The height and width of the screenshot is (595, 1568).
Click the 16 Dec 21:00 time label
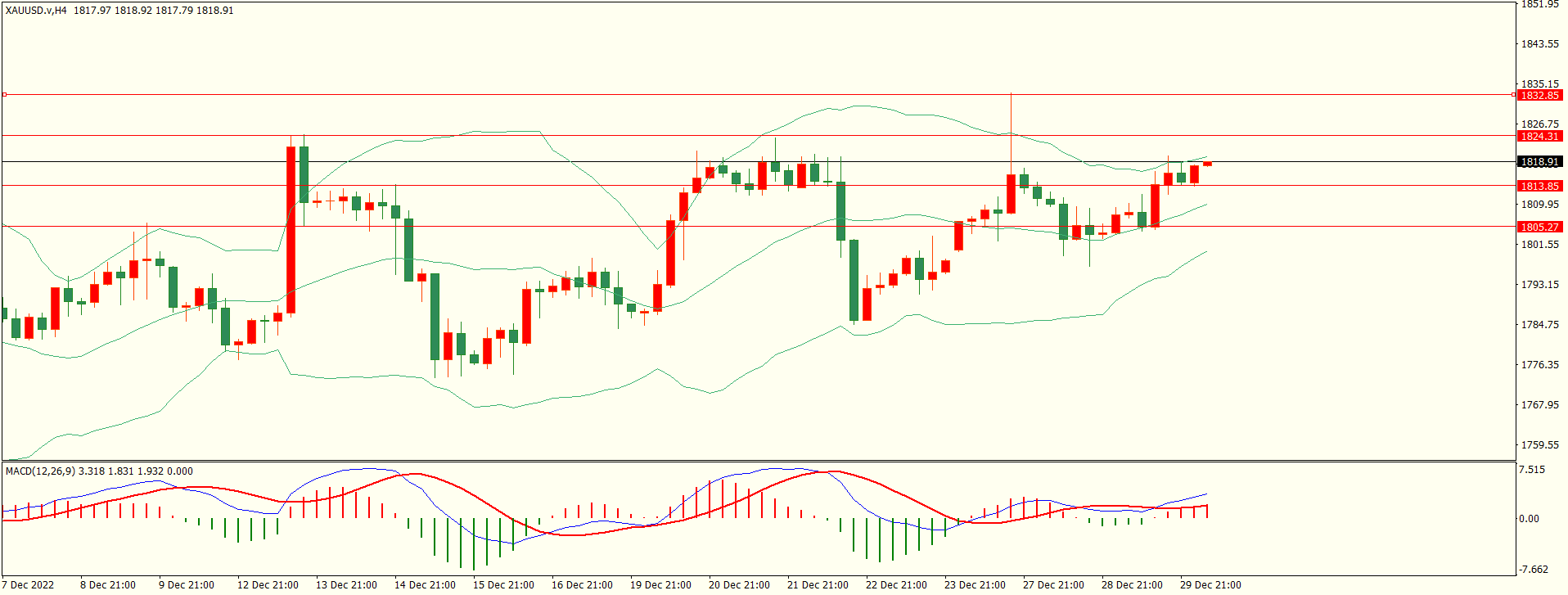pos(582,585)
